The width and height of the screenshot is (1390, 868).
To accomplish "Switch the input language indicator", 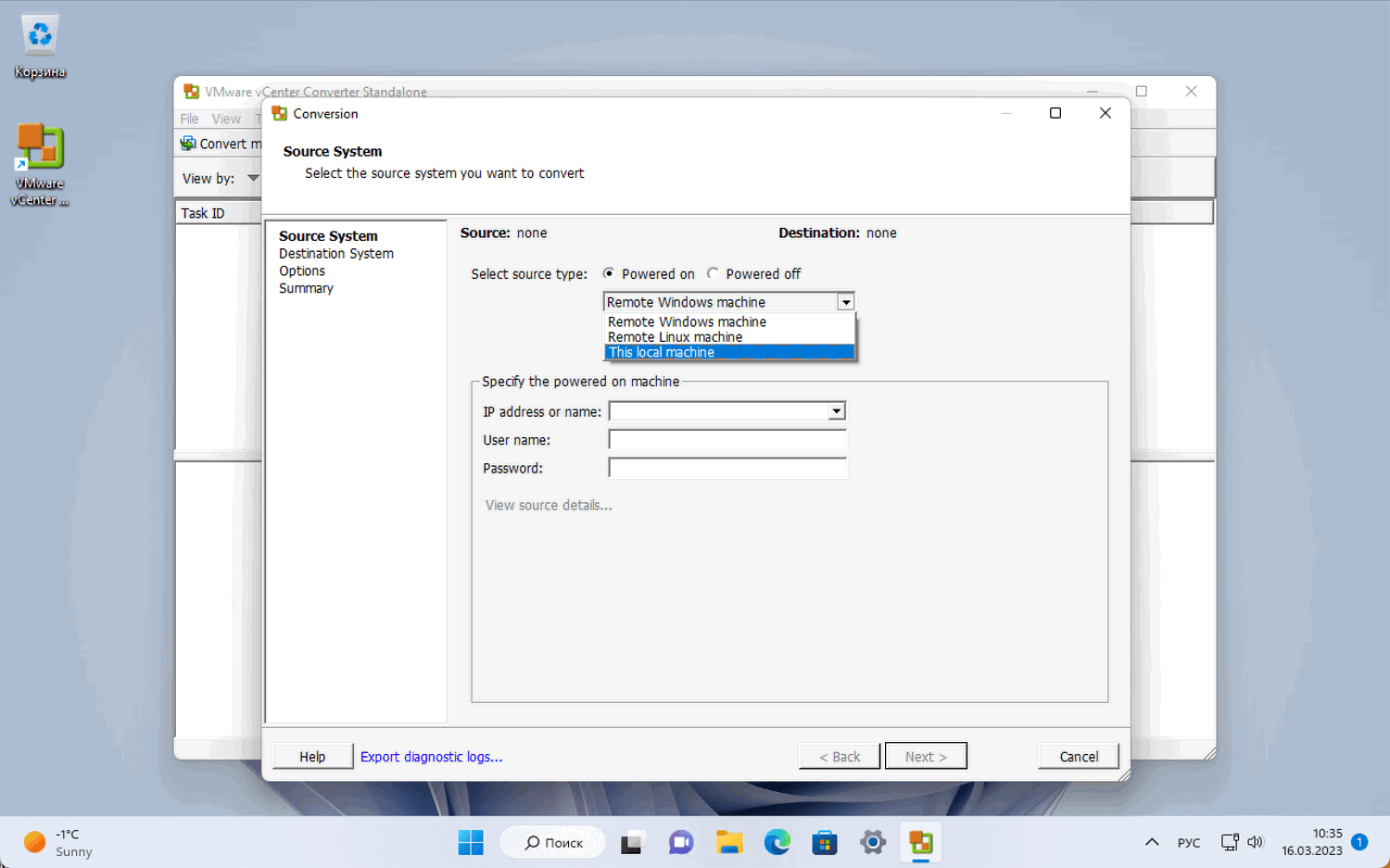I will (x=1189, y=843).
